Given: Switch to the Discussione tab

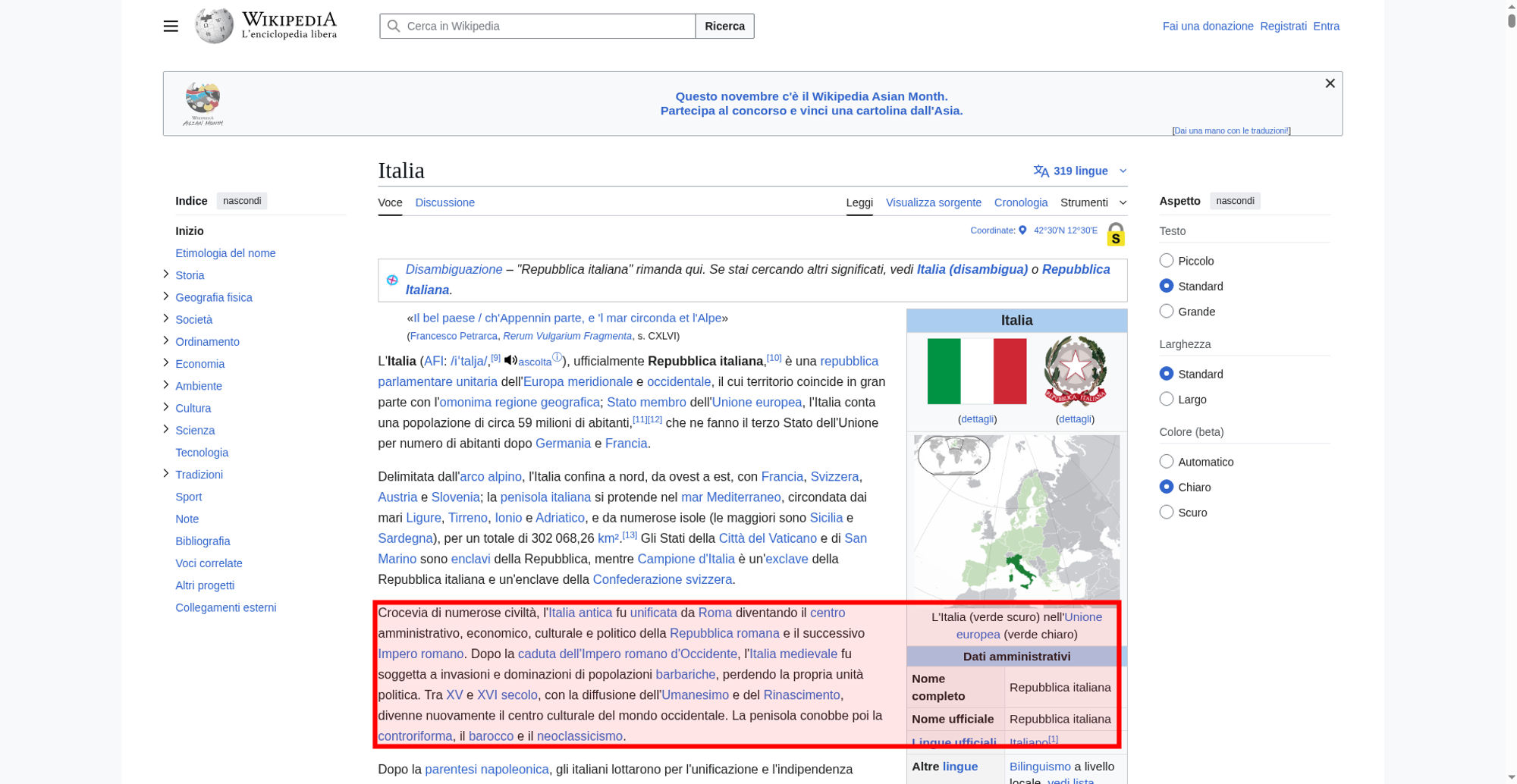Looking at the screenshot, I should [444, 202].
